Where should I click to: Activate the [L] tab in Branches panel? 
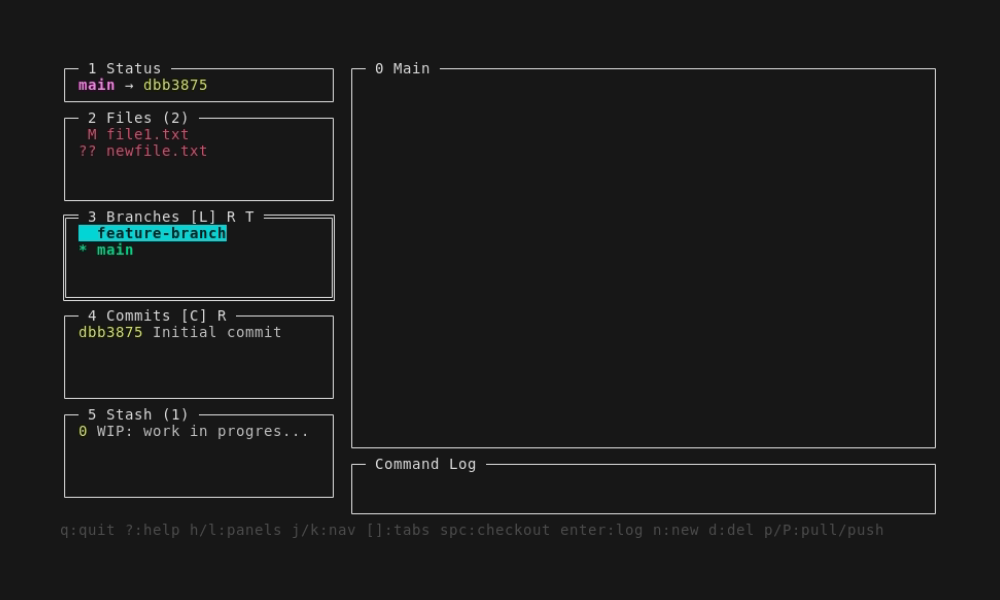click(203, 217)
